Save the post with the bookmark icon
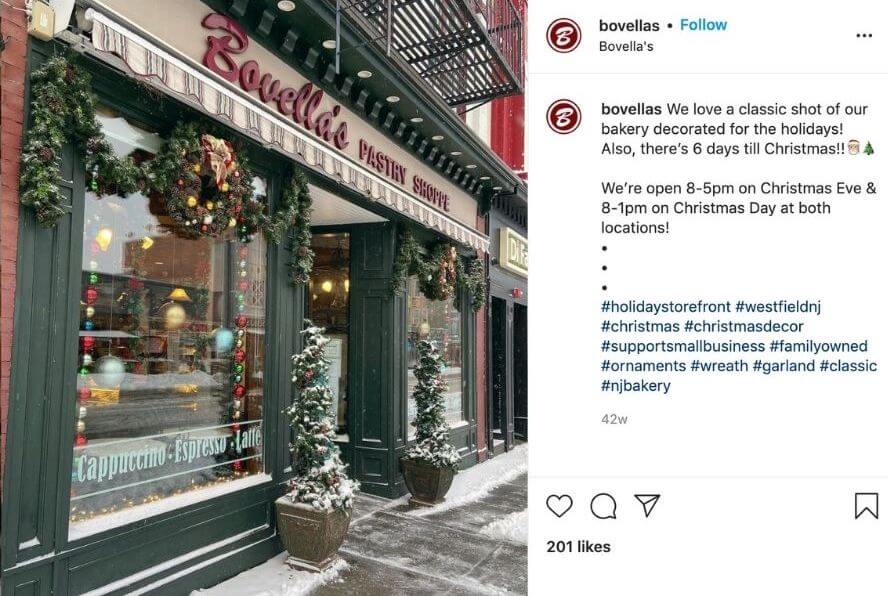 pyautogui.click(x=866, y=506)
